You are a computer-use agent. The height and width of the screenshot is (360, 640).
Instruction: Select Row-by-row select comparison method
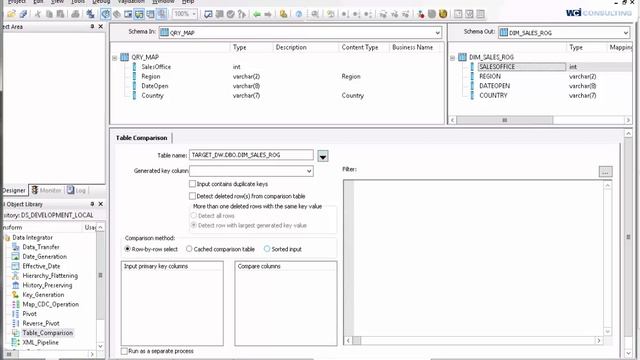coord(127,249)
